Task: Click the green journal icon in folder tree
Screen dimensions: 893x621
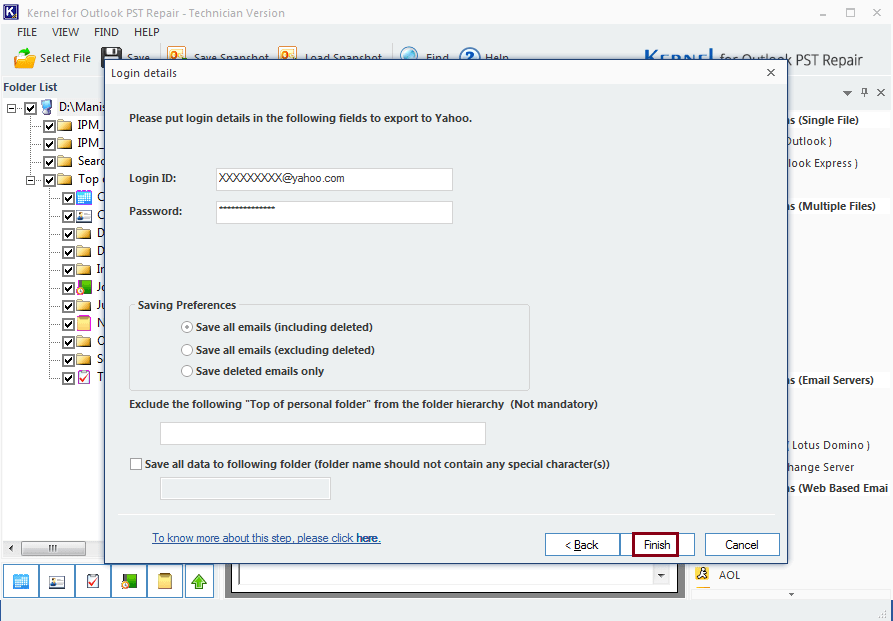Action: coord(84,287)
